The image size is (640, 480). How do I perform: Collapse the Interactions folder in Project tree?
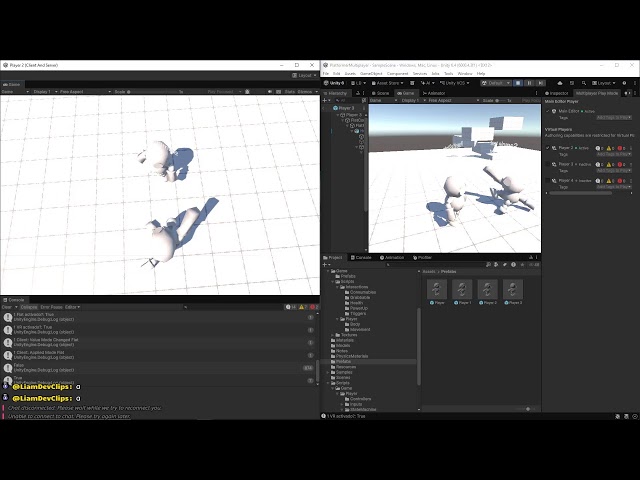(x=337, y=287)
